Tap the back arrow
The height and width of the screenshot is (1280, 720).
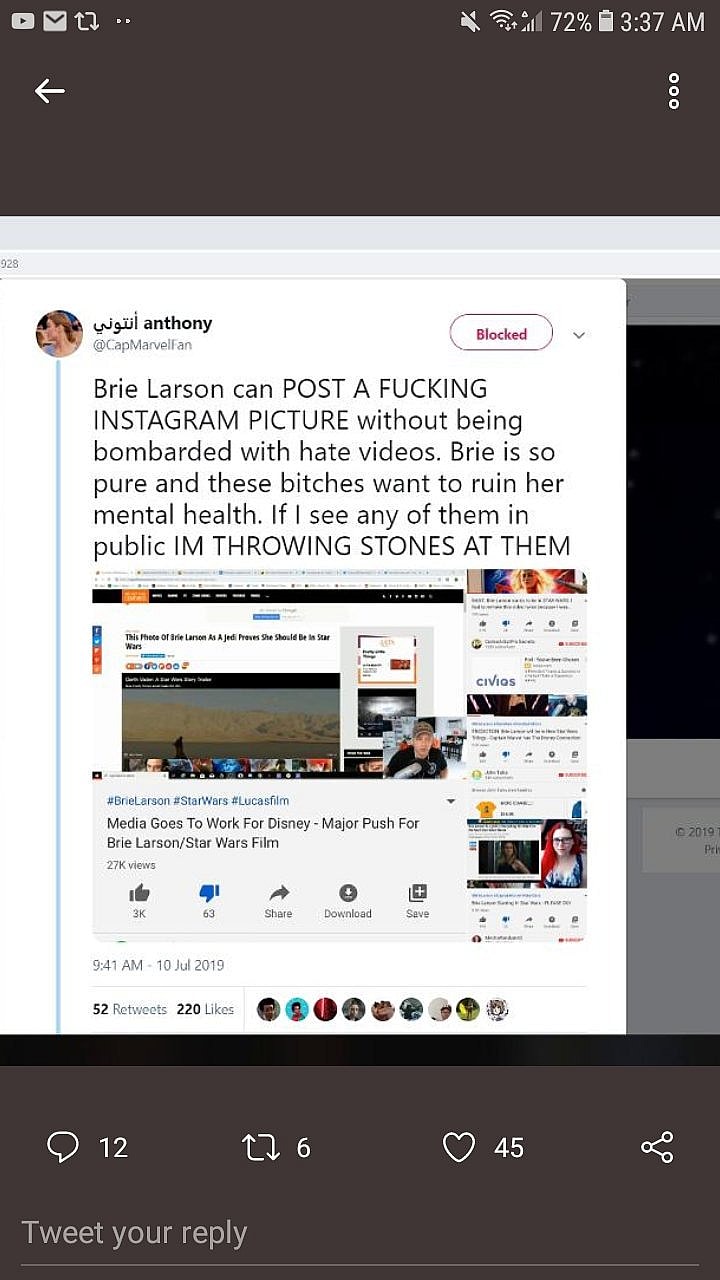click(49, 91)
